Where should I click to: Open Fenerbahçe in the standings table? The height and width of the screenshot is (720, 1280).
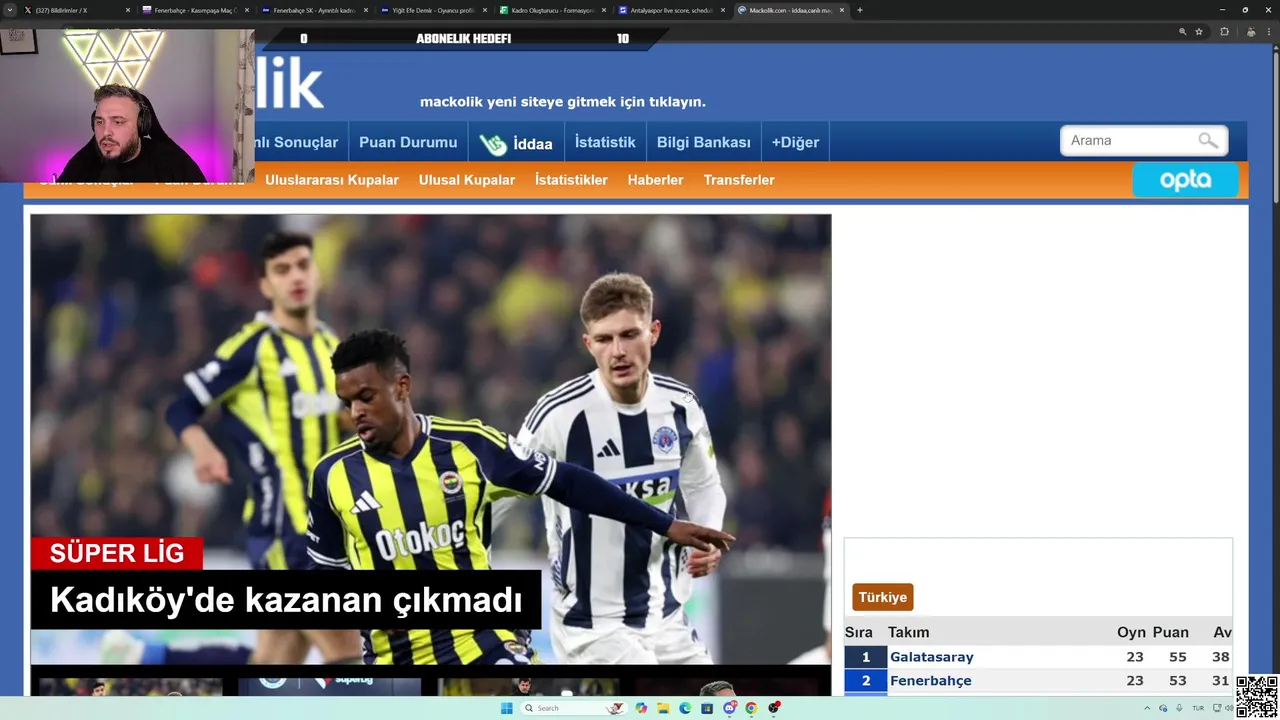pyautogui.click(x=931, y=681)
